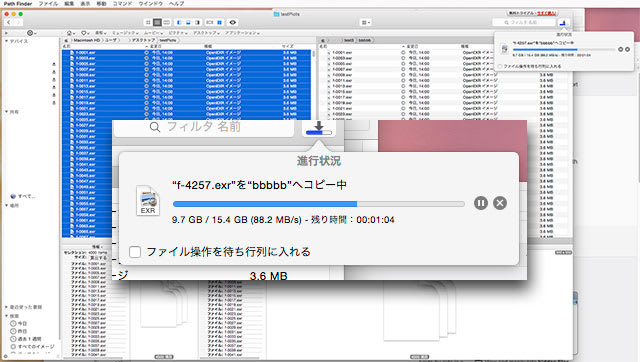Viewport: 640px width, 362px height.
Task: Open the ファイル menu
Action: (x=48, y=4)
